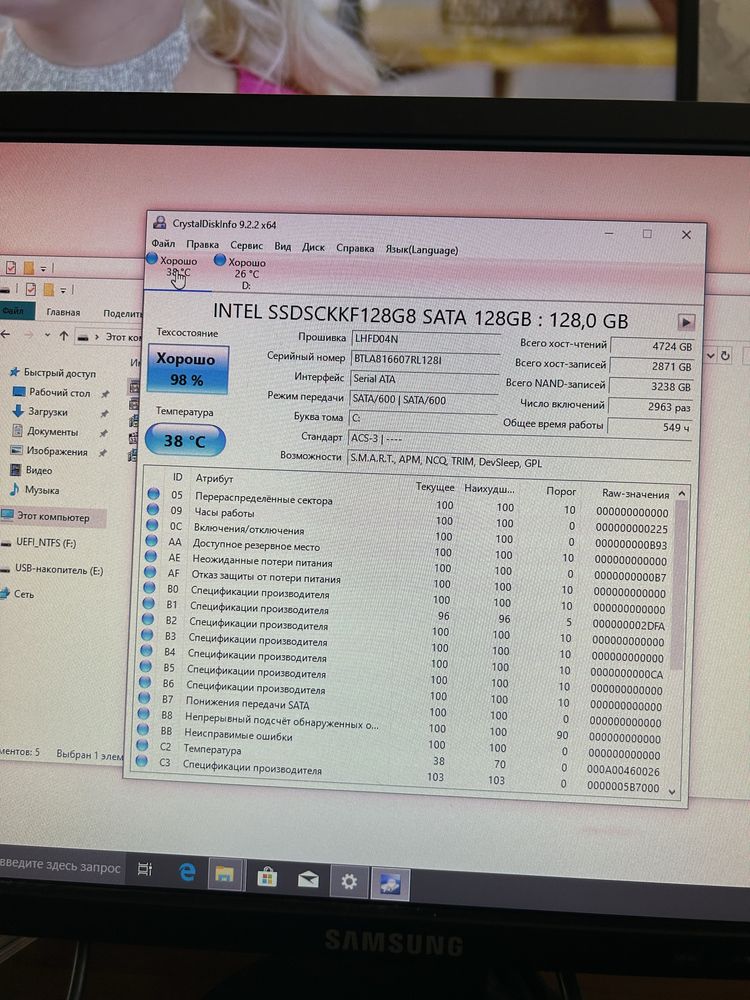This screenshot has height=1000, width=750.
Task: Open Microsoft Store from the taskbar
Action: pos(267,878)
